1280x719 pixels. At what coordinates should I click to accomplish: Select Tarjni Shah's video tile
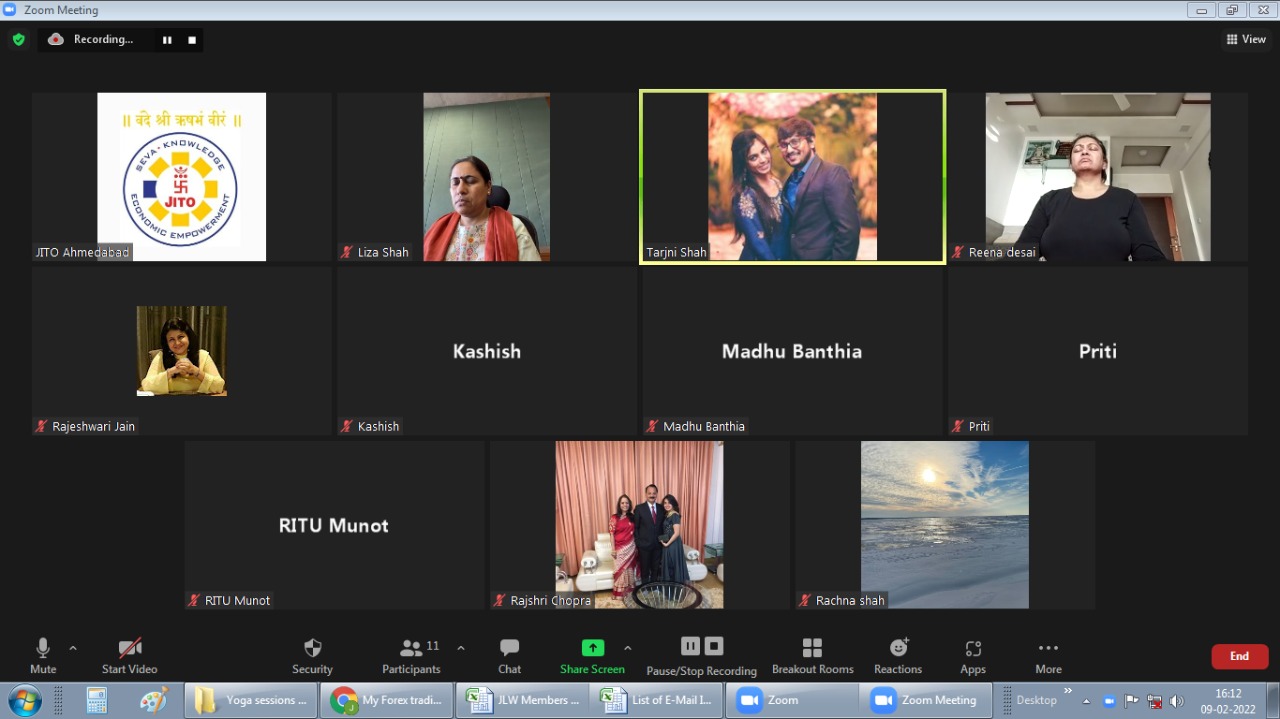tap(792, 177)
